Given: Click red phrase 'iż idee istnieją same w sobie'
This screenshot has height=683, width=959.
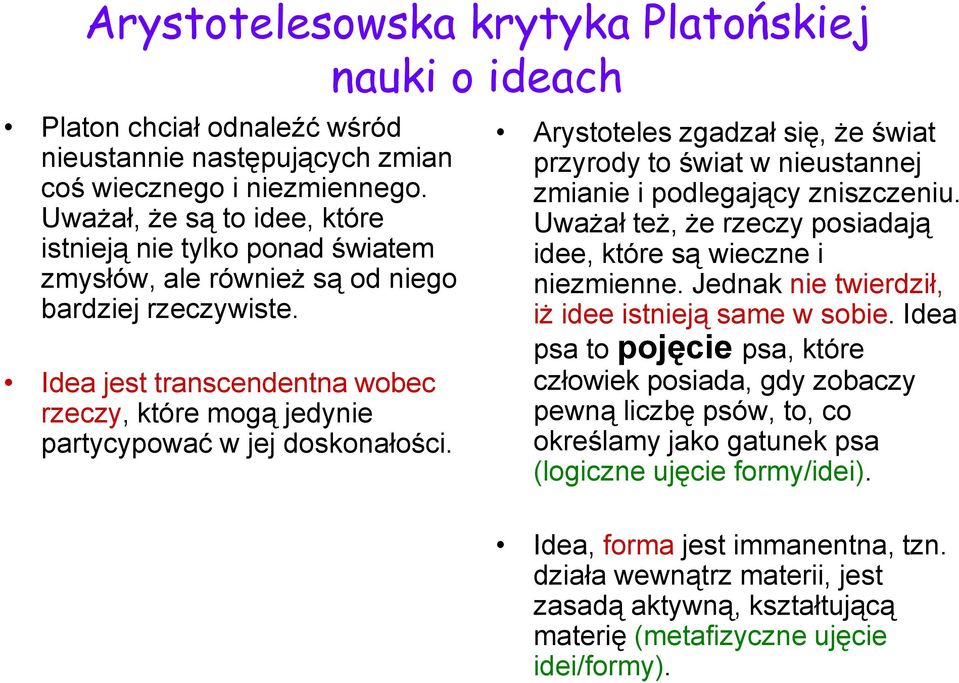Looking at the screenshot, I should pos(711,315).
